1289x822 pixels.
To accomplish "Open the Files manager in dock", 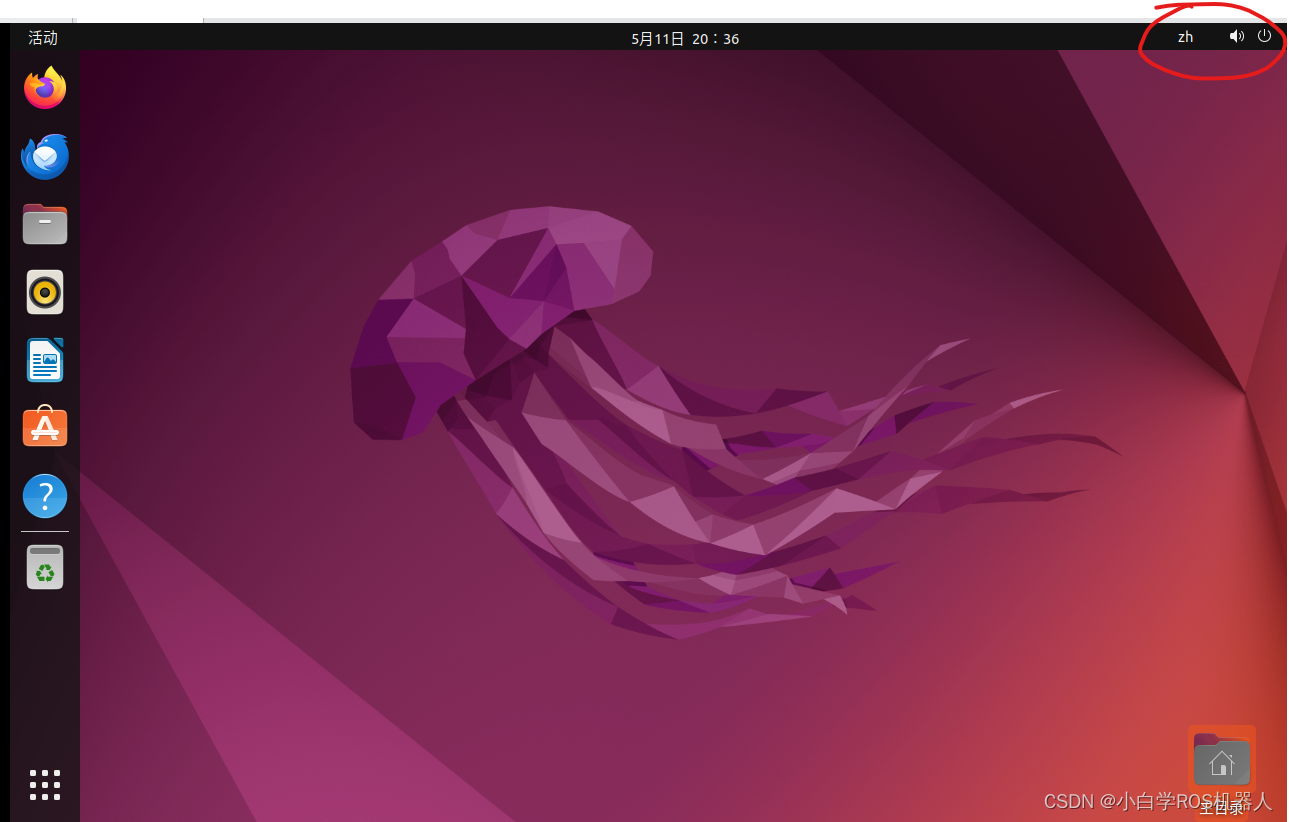I will pyautogui.click(x=45, y=224).
